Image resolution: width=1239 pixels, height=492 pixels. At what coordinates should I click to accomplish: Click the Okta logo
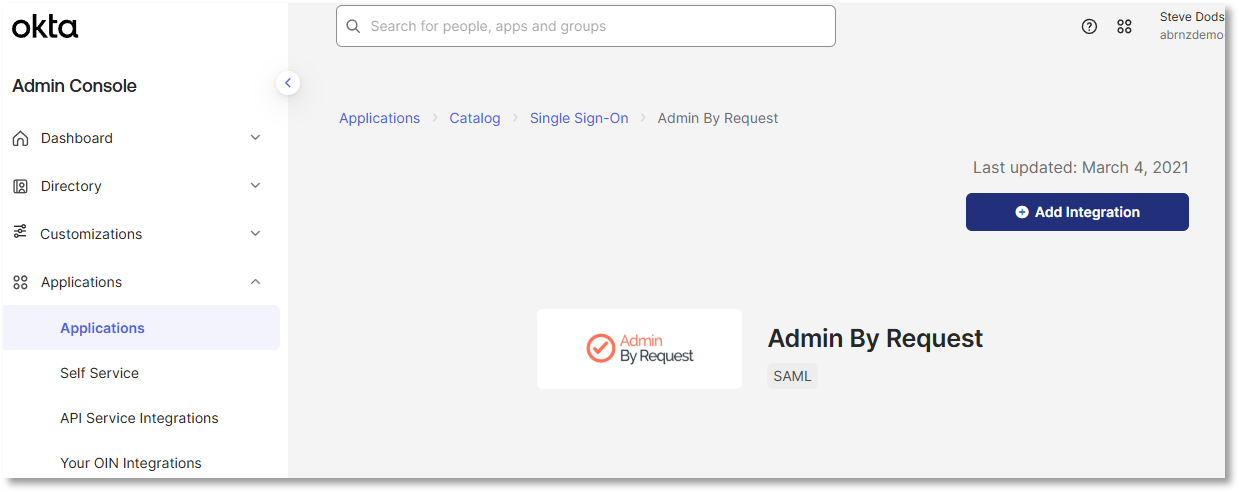tap(45, 27)
